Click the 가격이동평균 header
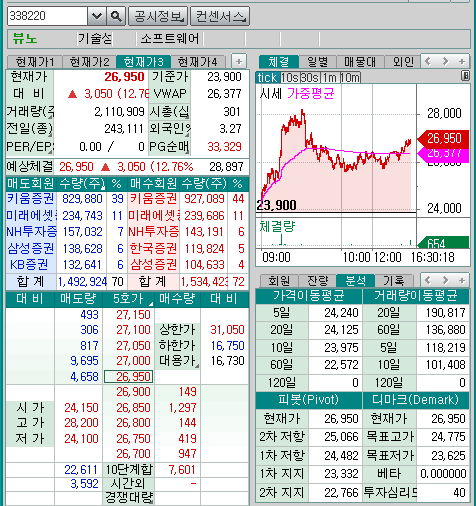The height and width of the screenshot is (506, 476). coord(309,296)
